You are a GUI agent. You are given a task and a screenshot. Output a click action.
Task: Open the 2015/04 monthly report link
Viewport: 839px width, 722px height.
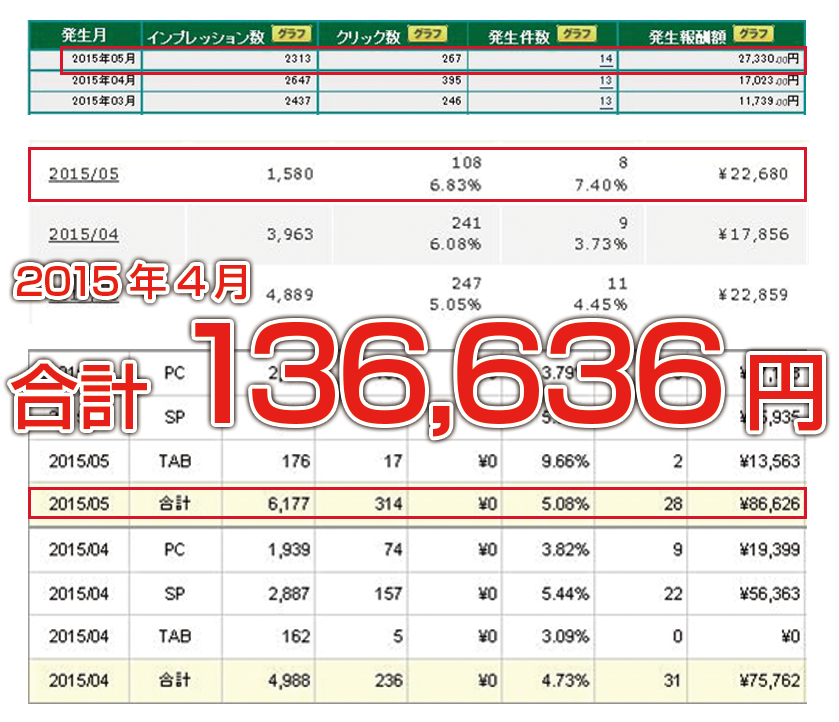click(83, 235)
